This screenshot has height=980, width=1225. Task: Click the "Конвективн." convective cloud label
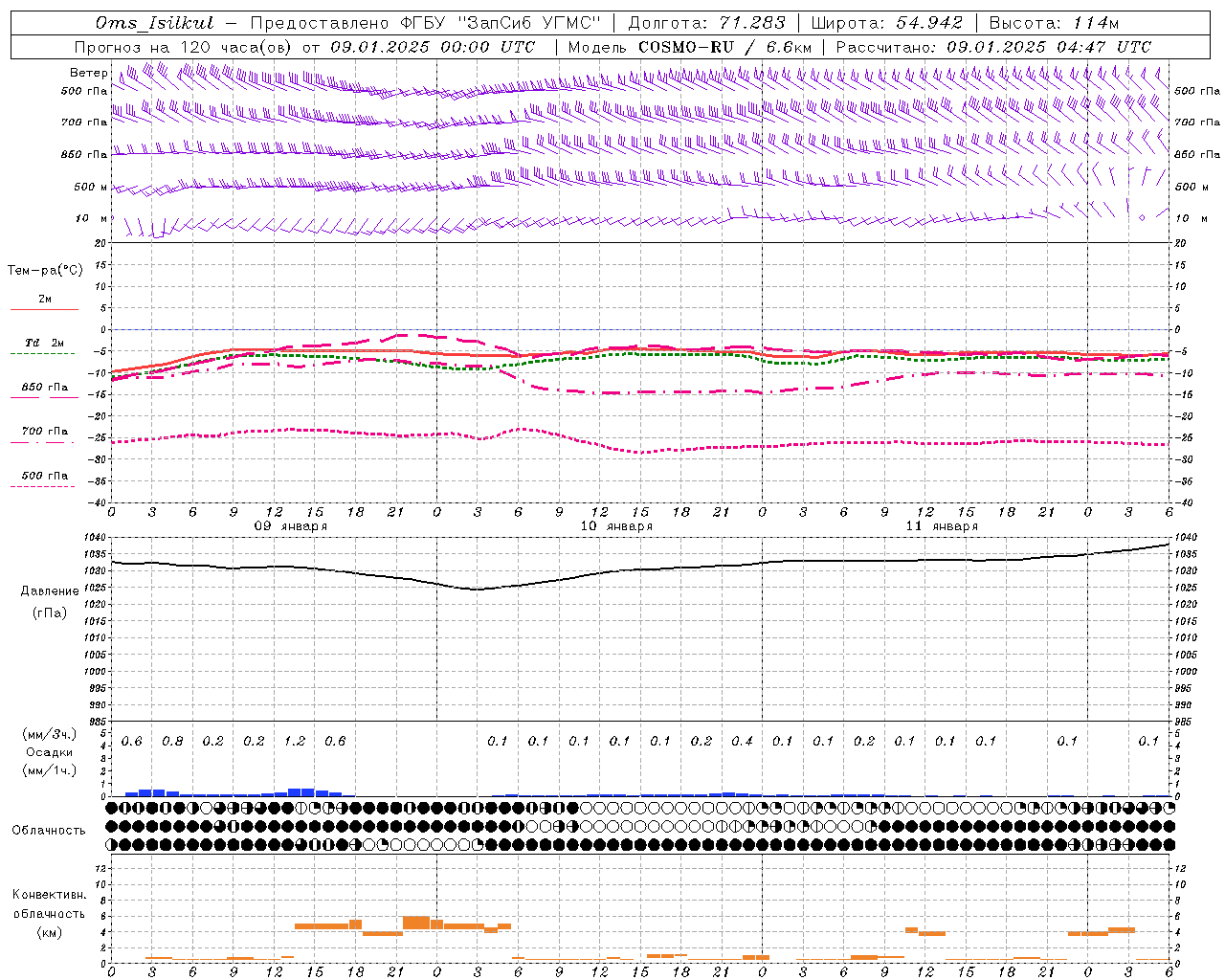tap(49, 895)
